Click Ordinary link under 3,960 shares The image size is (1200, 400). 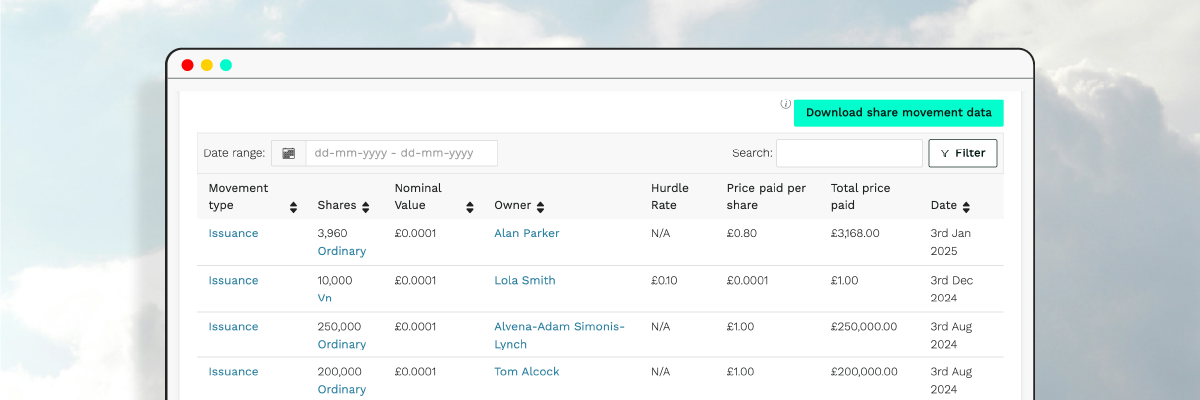[341, 251]
